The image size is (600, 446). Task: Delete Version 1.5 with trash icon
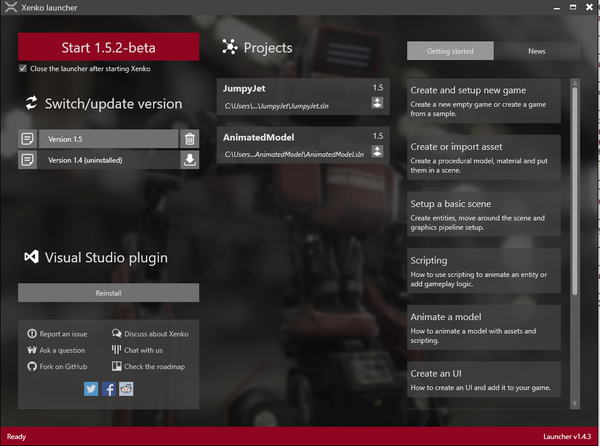(x=190, y=139)
